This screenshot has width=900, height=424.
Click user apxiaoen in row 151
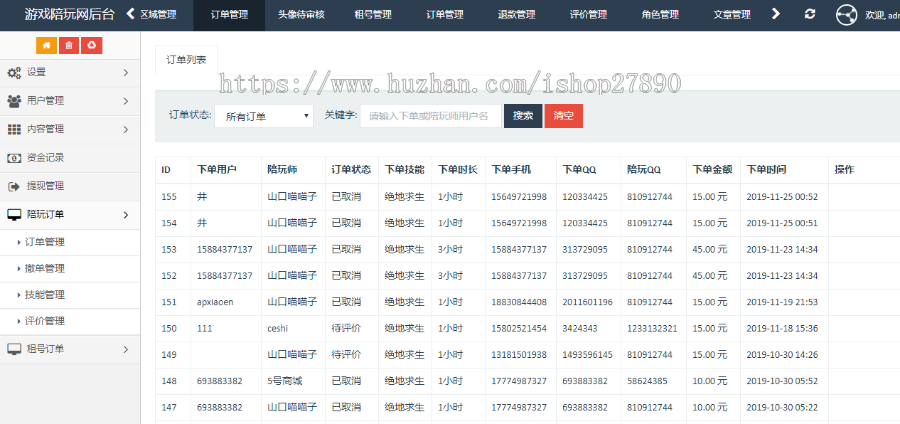click(215, 302)
